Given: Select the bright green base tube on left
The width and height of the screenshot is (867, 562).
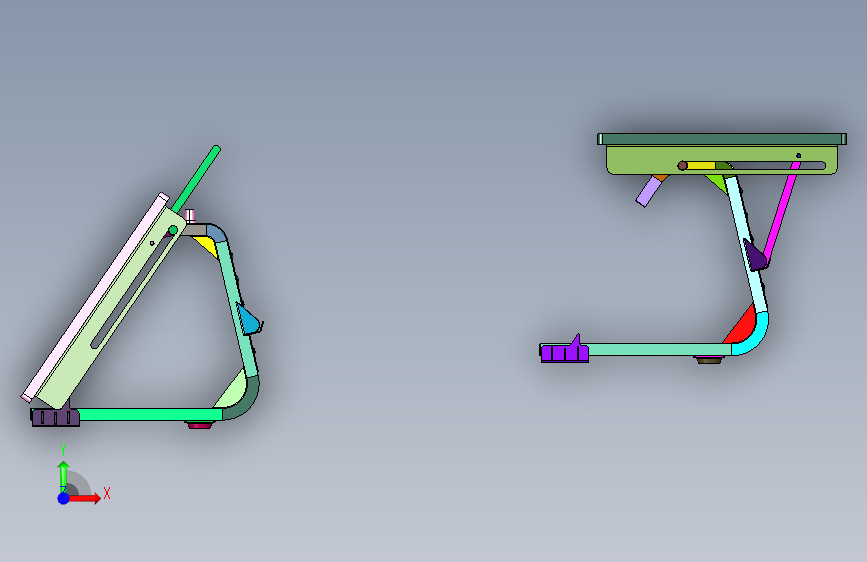Looking at the screenshot, I should (x=149, y=414).
